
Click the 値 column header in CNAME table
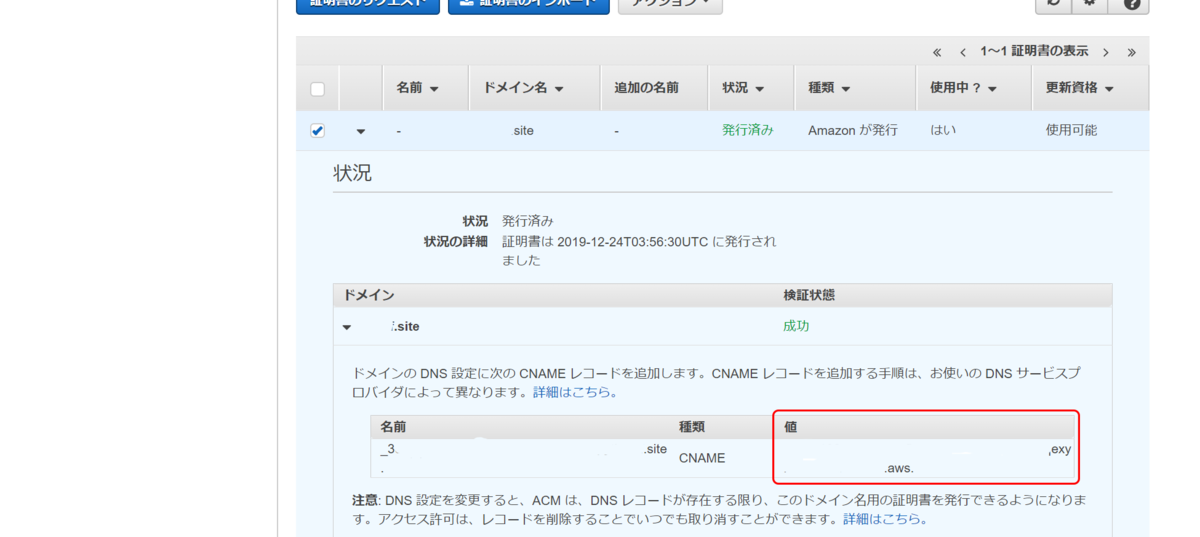tap(790, 427)
